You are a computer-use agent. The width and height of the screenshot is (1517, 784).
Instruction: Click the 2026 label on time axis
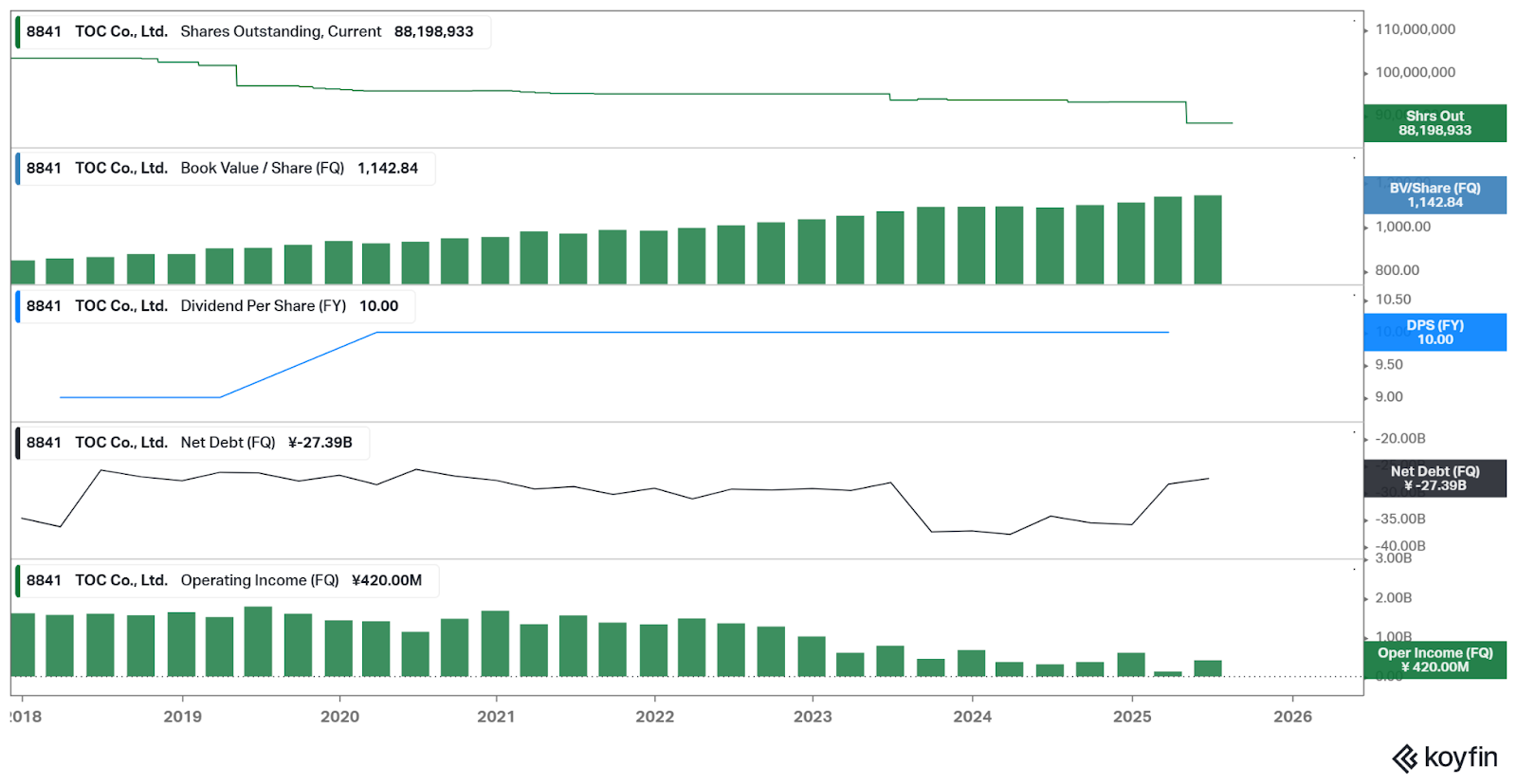click(x=1292, y=717)
